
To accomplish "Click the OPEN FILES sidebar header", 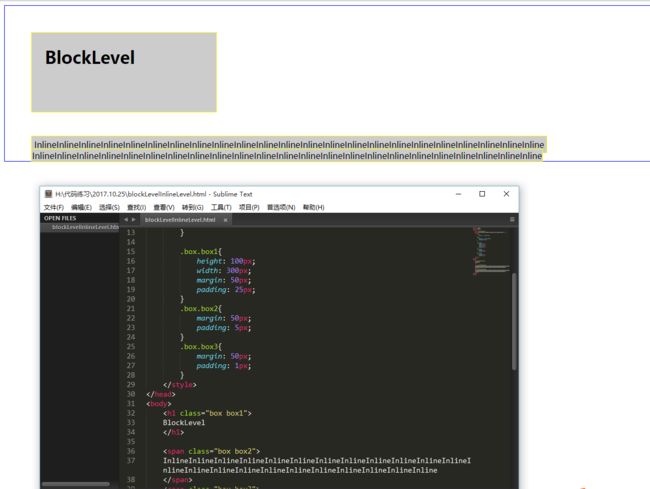I will 60,218.
